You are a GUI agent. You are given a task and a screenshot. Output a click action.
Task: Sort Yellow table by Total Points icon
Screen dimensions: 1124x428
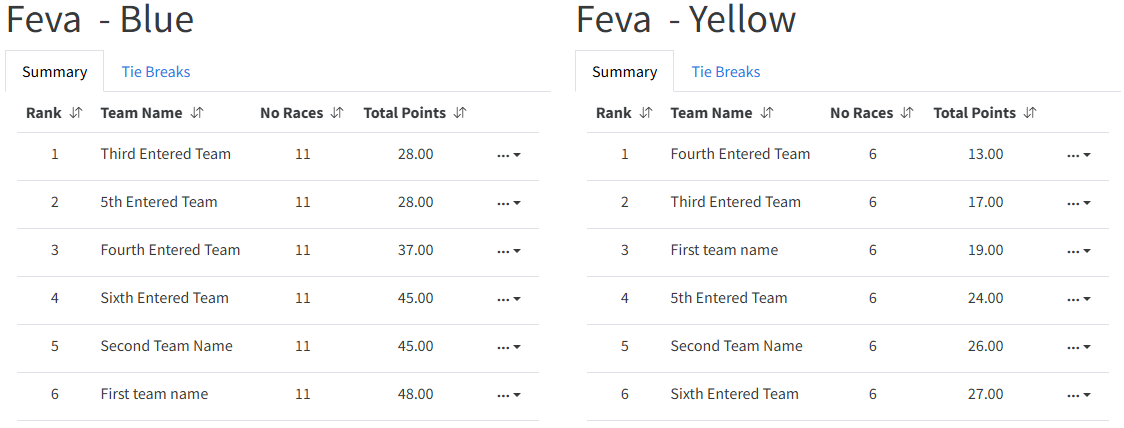[1030, 113]
